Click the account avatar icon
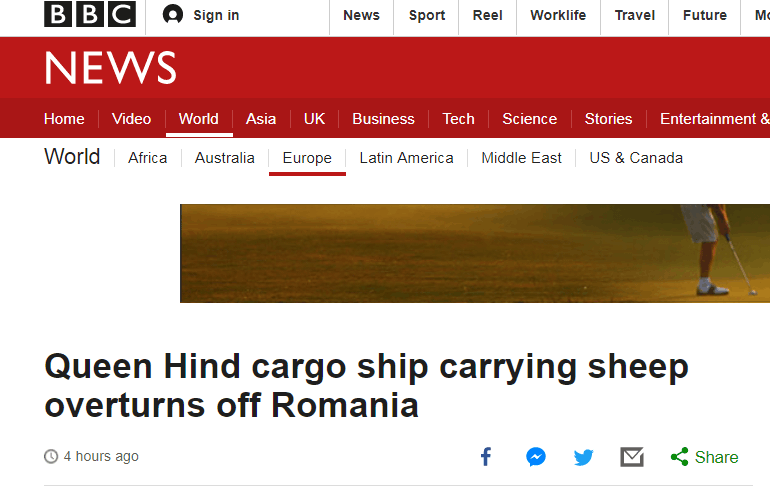Screen dimensions: 770x487 (173, 15)
